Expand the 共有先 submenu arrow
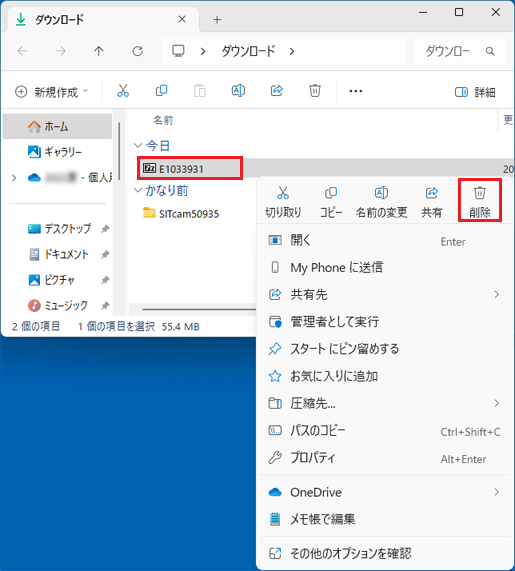 pyautogui.click(x=496, y=294)
